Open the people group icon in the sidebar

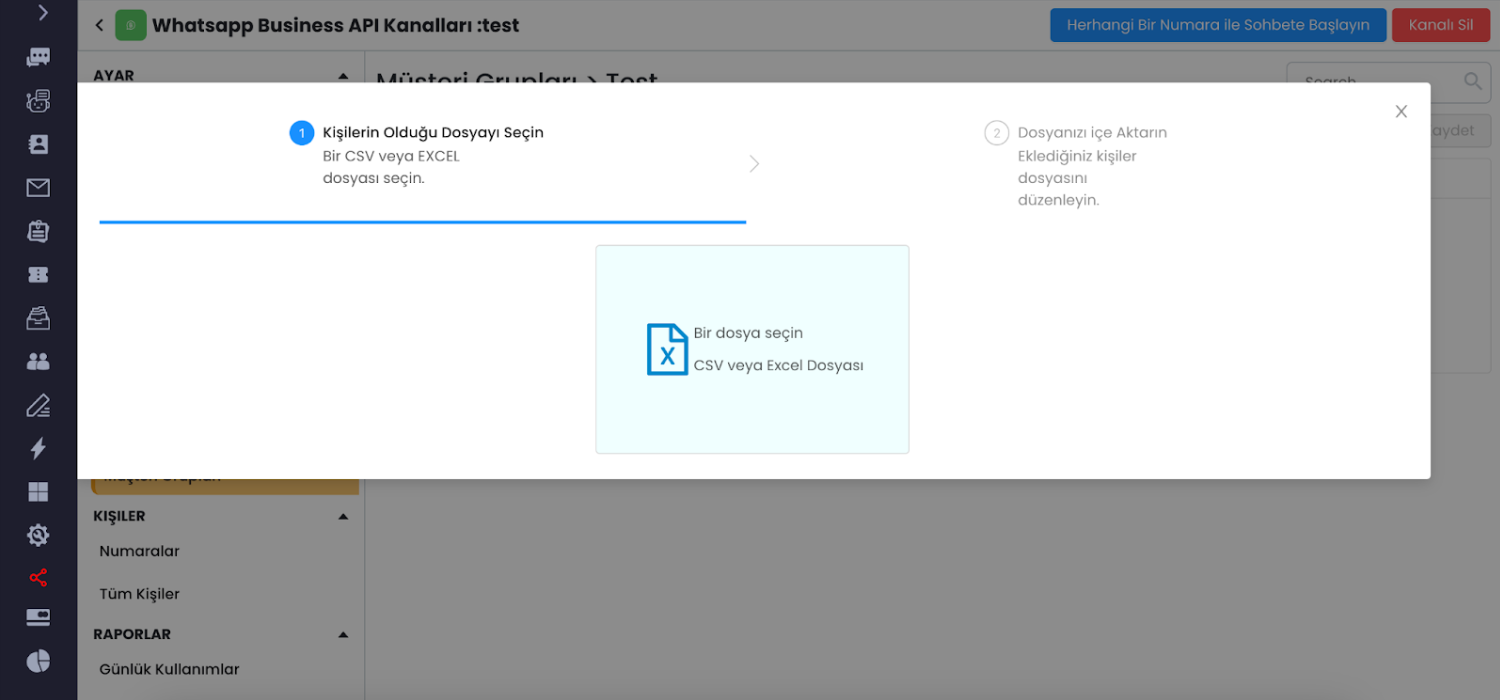(x=38, y=361)
